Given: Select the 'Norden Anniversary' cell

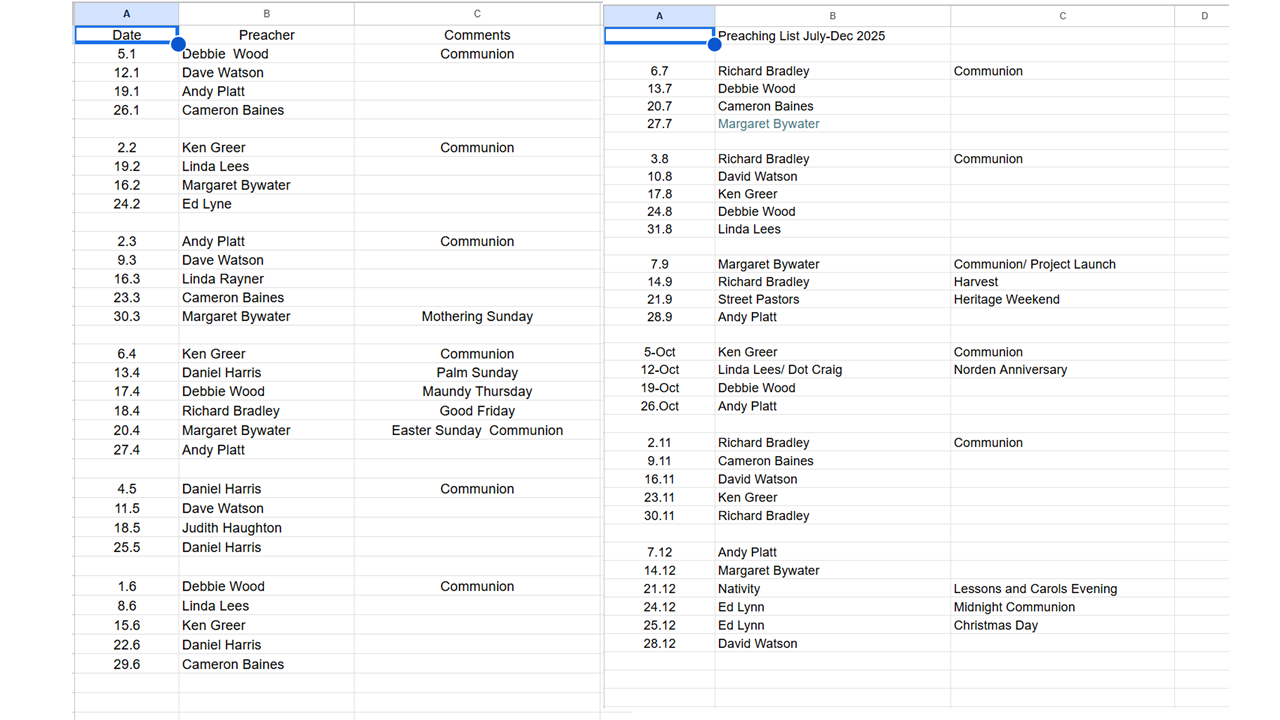Looking at the screenshot, I should [x=1062, y=370].
